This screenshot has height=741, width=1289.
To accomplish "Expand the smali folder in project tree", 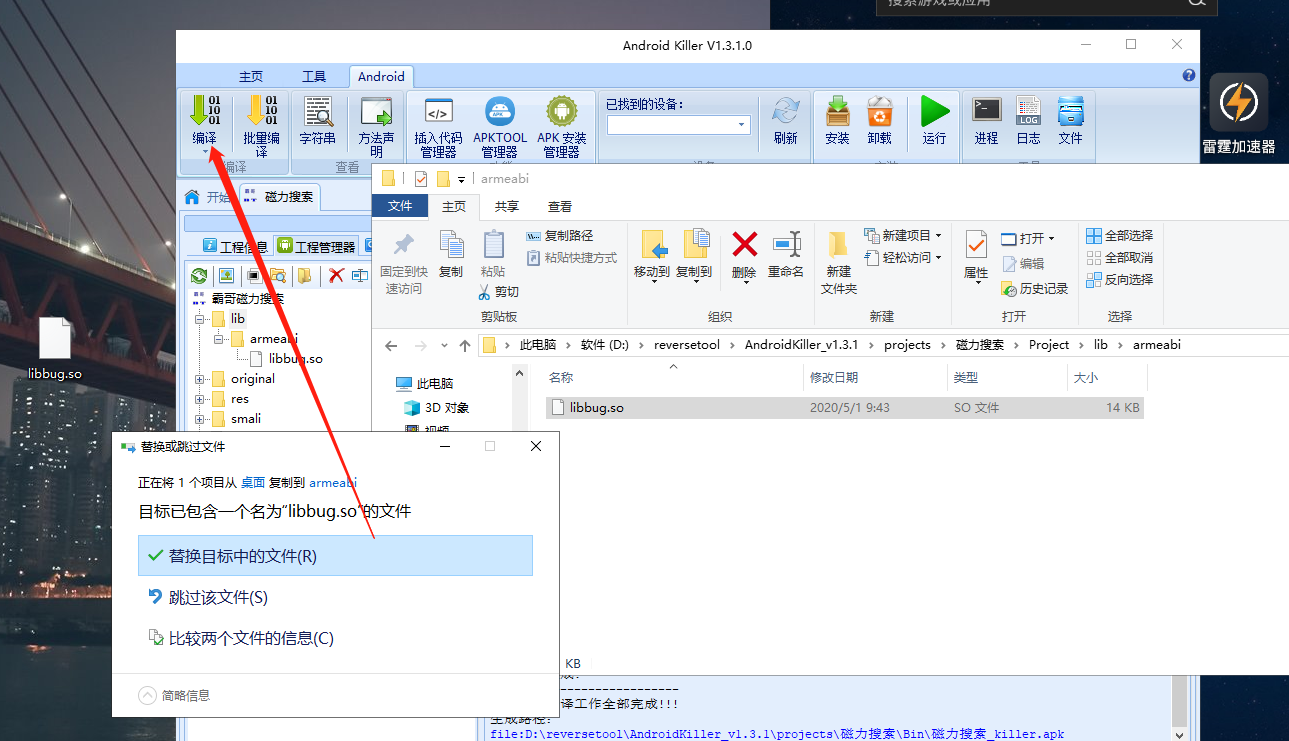I will click(199, 419).
